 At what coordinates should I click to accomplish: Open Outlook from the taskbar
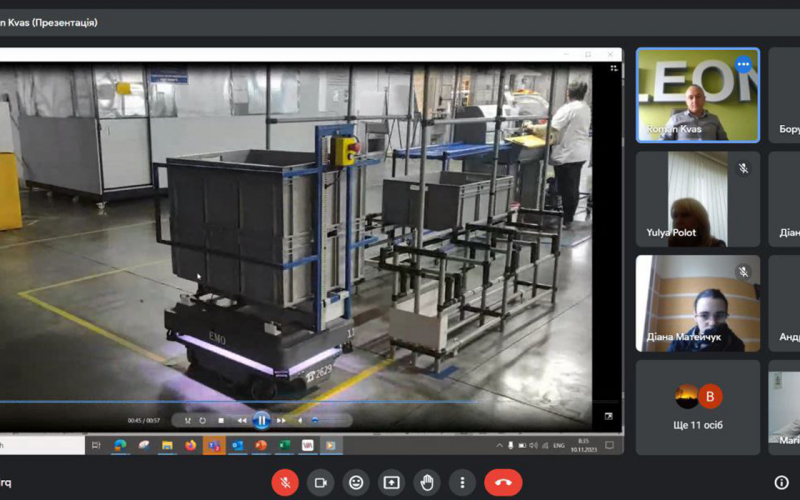pyautogui.click(x=238, y=445)
